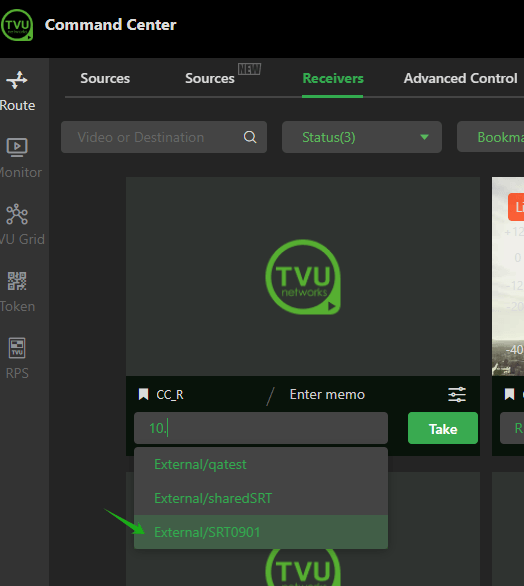Select the Receivers tab
Viewport: 524px width, 586px height.
click(x=333, y=78)
